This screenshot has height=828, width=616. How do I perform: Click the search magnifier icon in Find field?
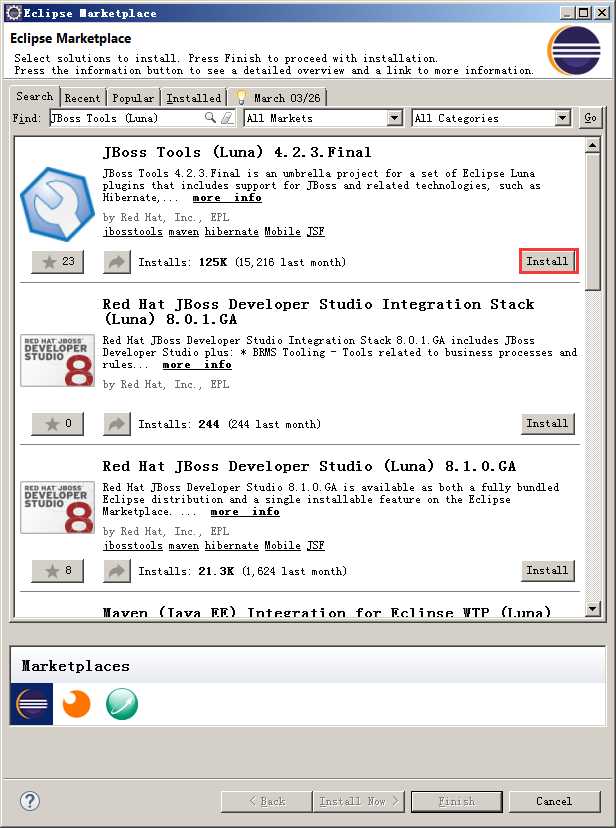point(210,118)
